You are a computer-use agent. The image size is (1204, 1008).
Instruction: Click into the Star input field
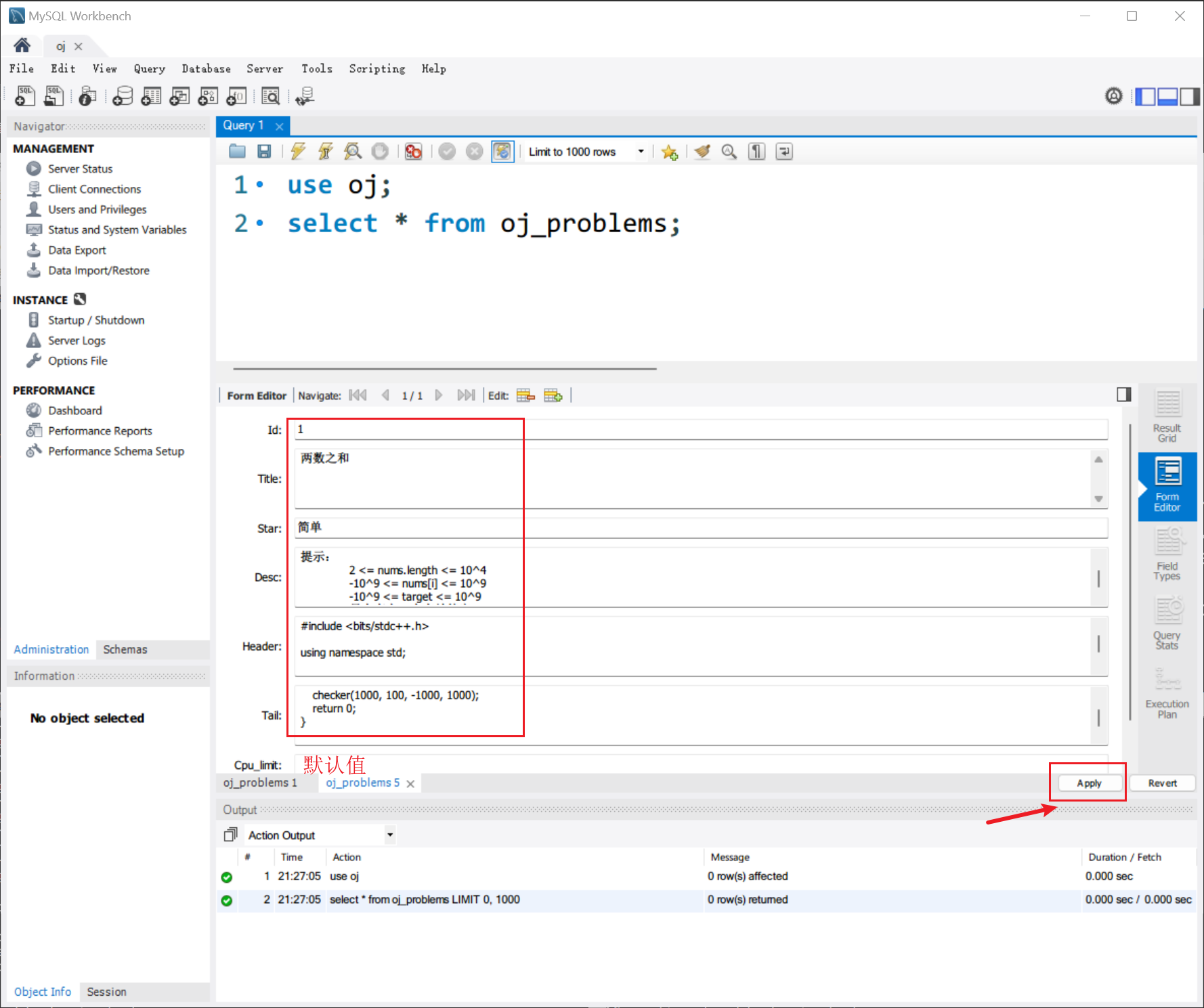point(701,528)
